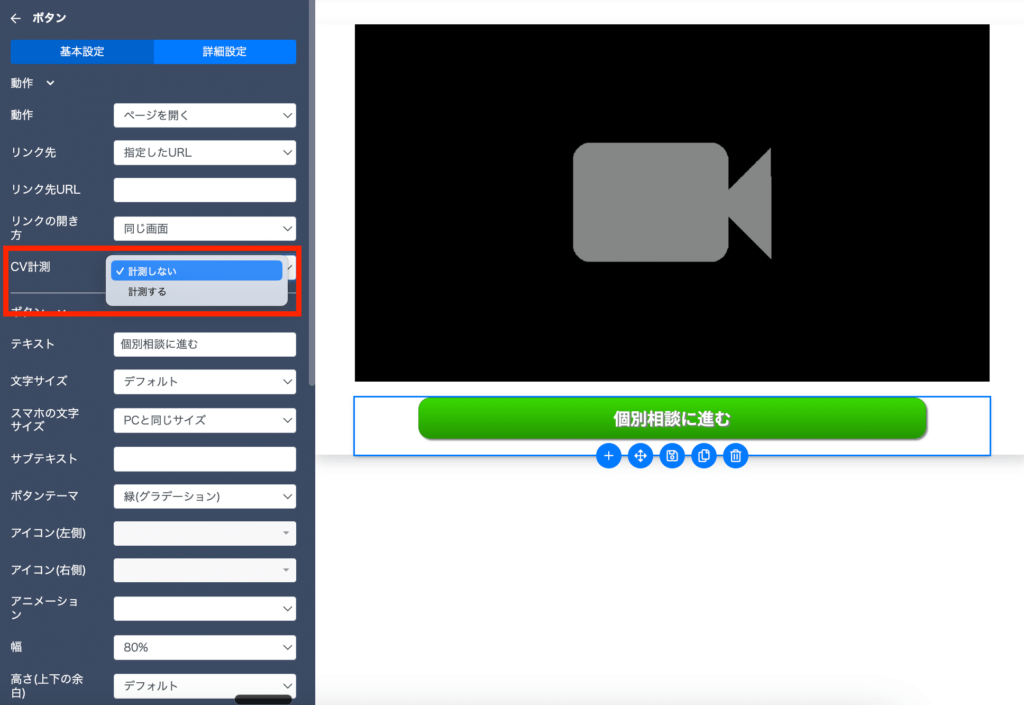Click the CV計測 label
1024x705 pixels.
pyautogui.click(x=31, y=267)
